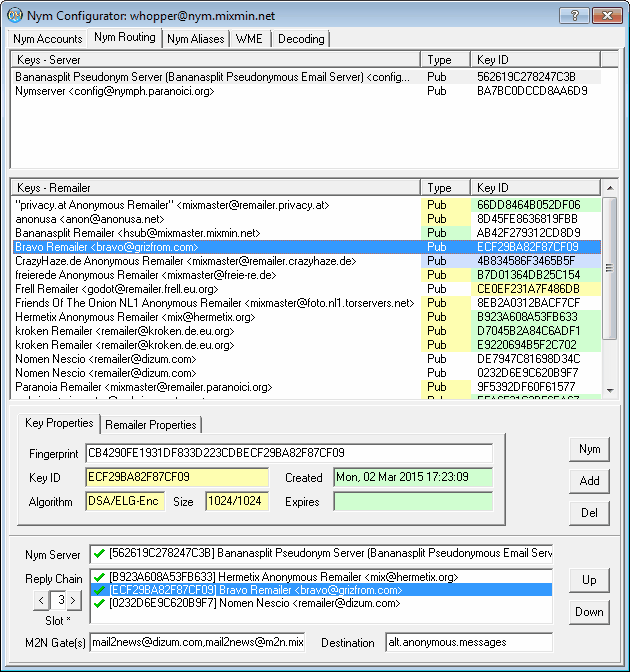The image size is (630, 672).
Task: Click the Down button
Action: click(x=589, y=612)
